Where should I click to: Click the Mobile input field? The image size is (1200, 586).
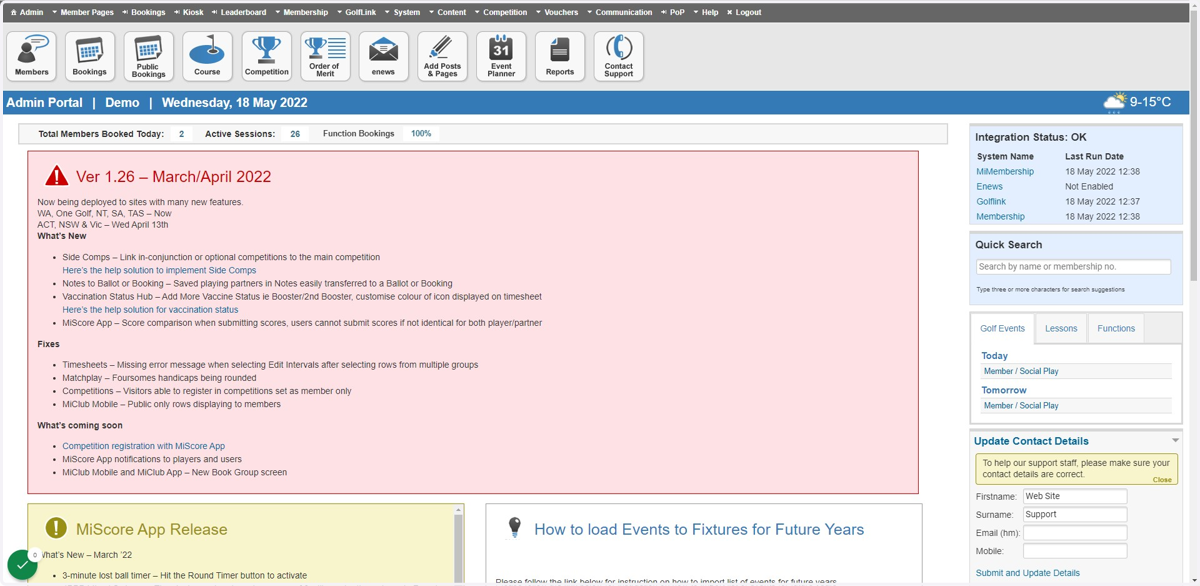point(1075,551)
